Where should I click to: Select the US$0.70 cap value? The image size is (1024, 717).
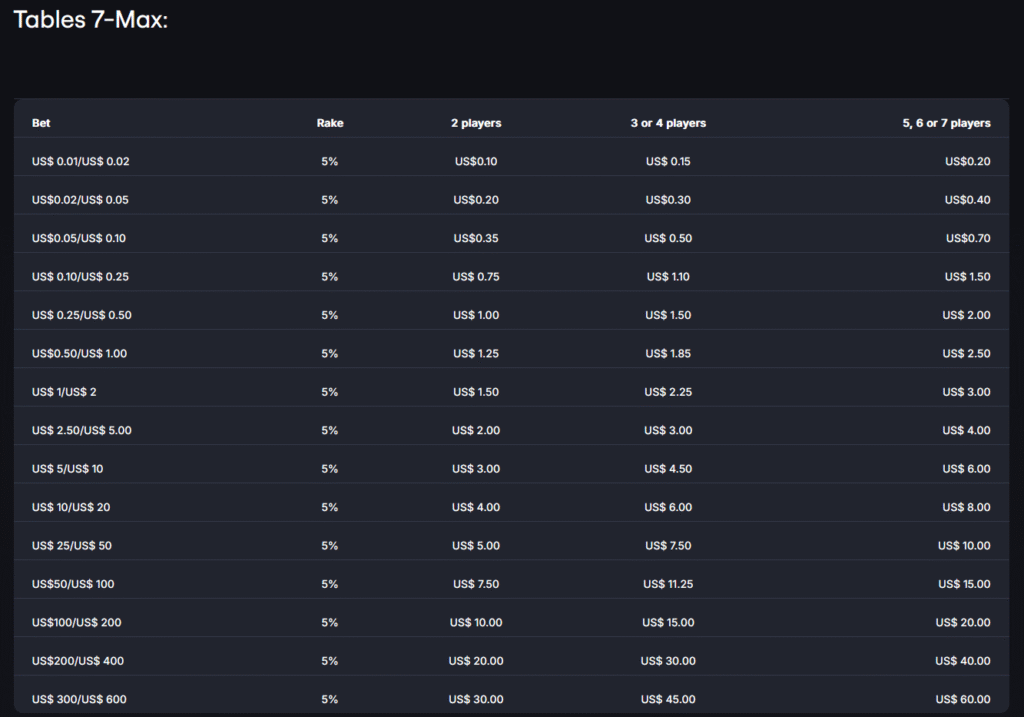967,239
